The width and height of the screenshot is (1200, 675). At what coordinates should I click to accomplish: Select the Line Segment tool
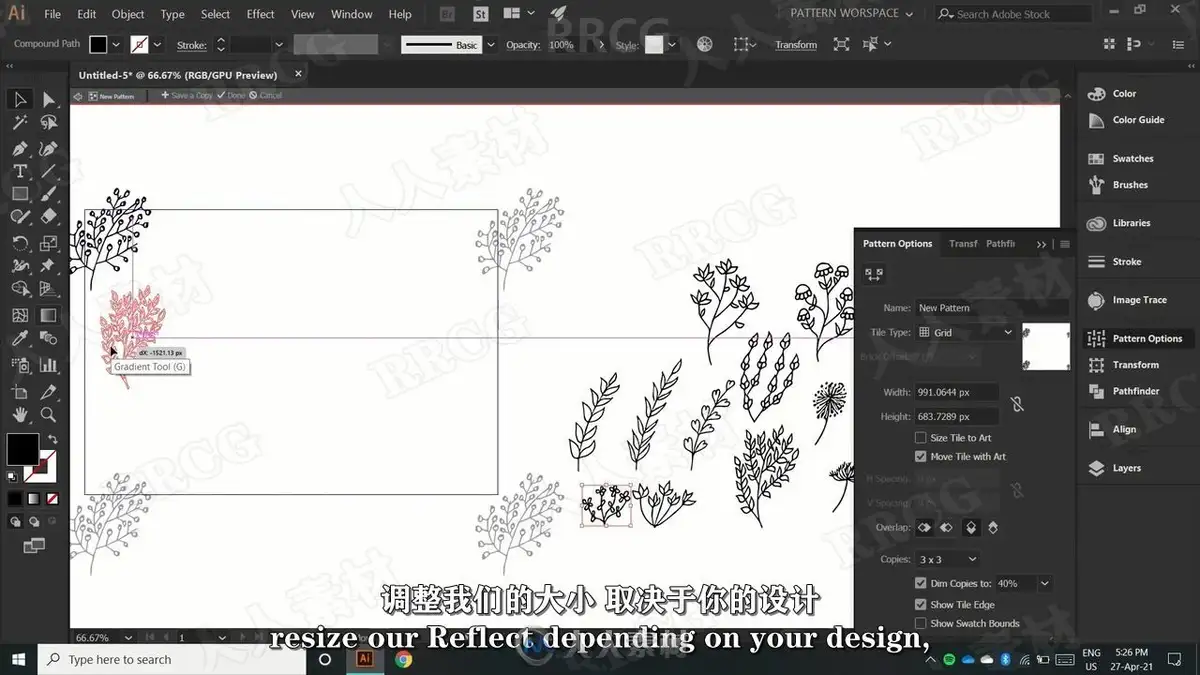coord(48,171)
